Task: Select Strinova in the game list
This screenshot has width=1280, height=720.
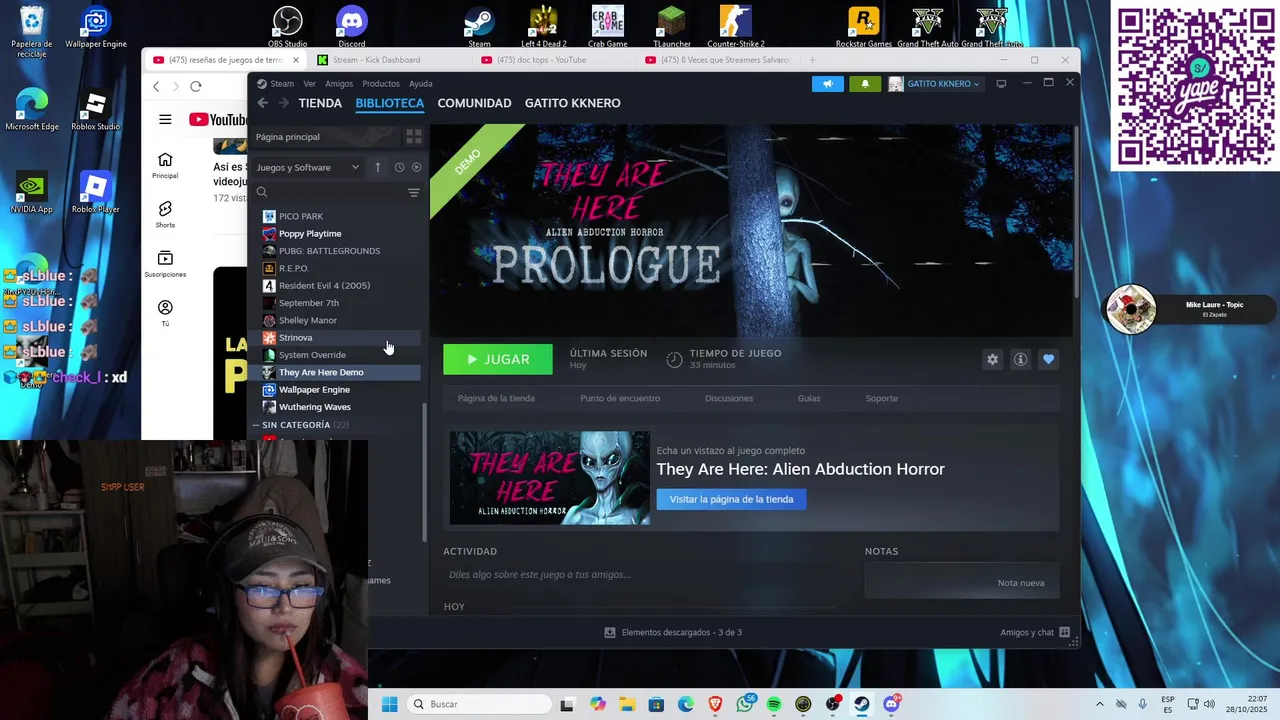Action: 337,338
